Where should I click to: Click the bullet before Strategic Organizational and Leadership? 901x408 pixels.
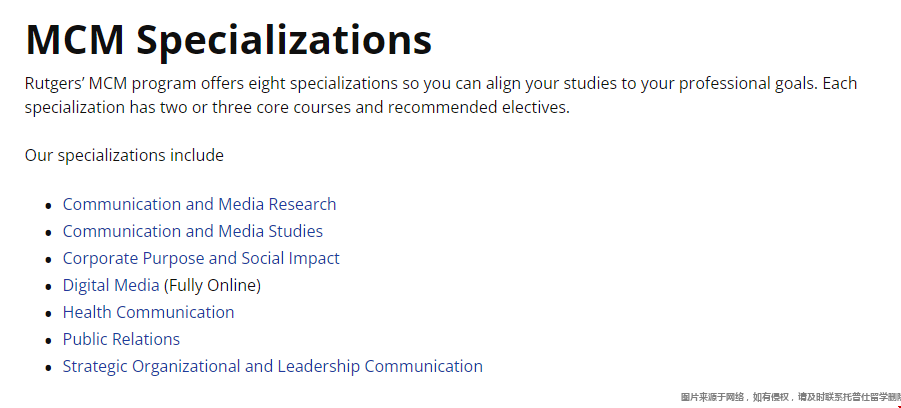click(x=49, y=368)
